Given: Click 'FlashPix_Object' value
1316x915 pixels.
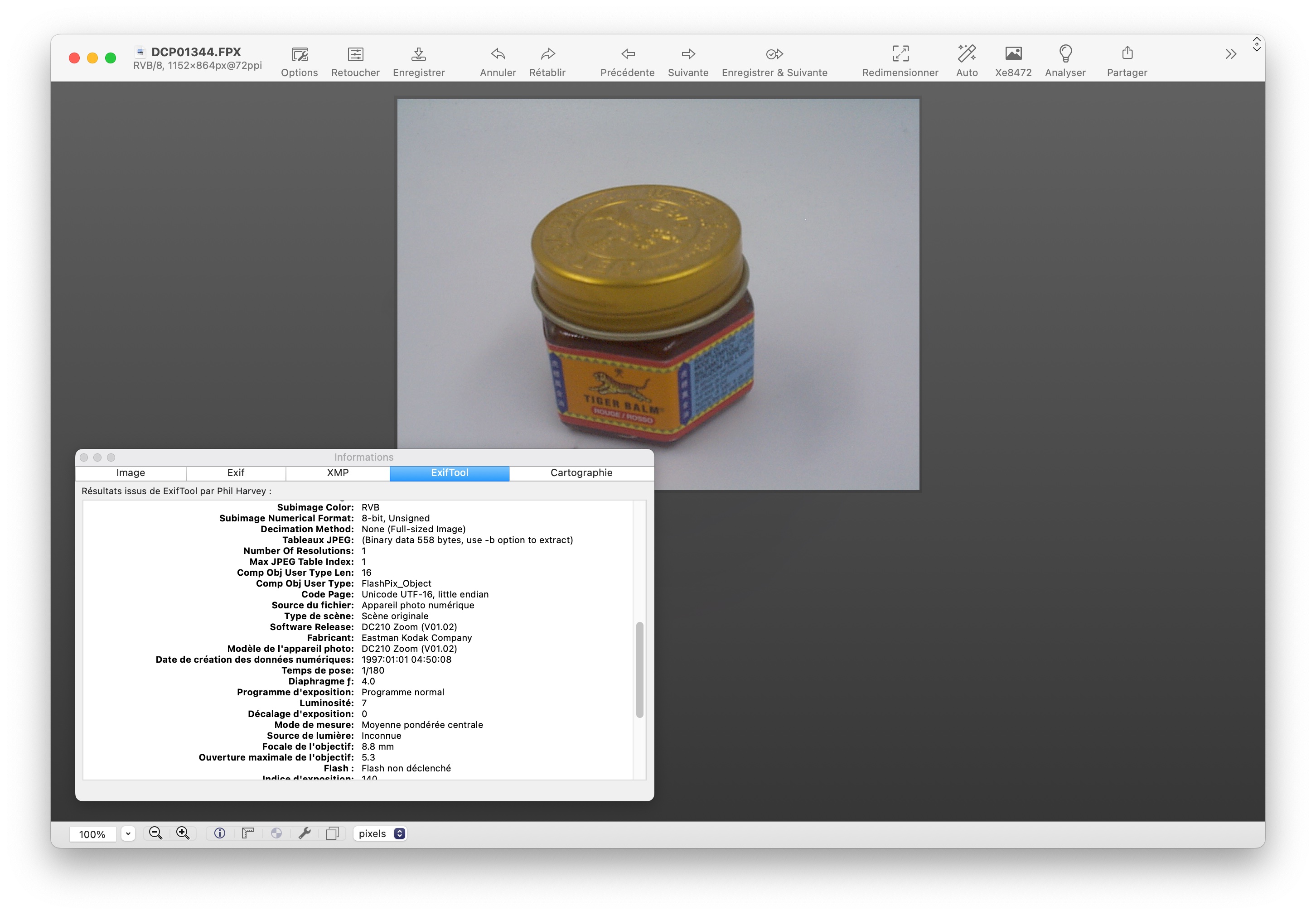Looking at the screenshot, I should point(396,583).
